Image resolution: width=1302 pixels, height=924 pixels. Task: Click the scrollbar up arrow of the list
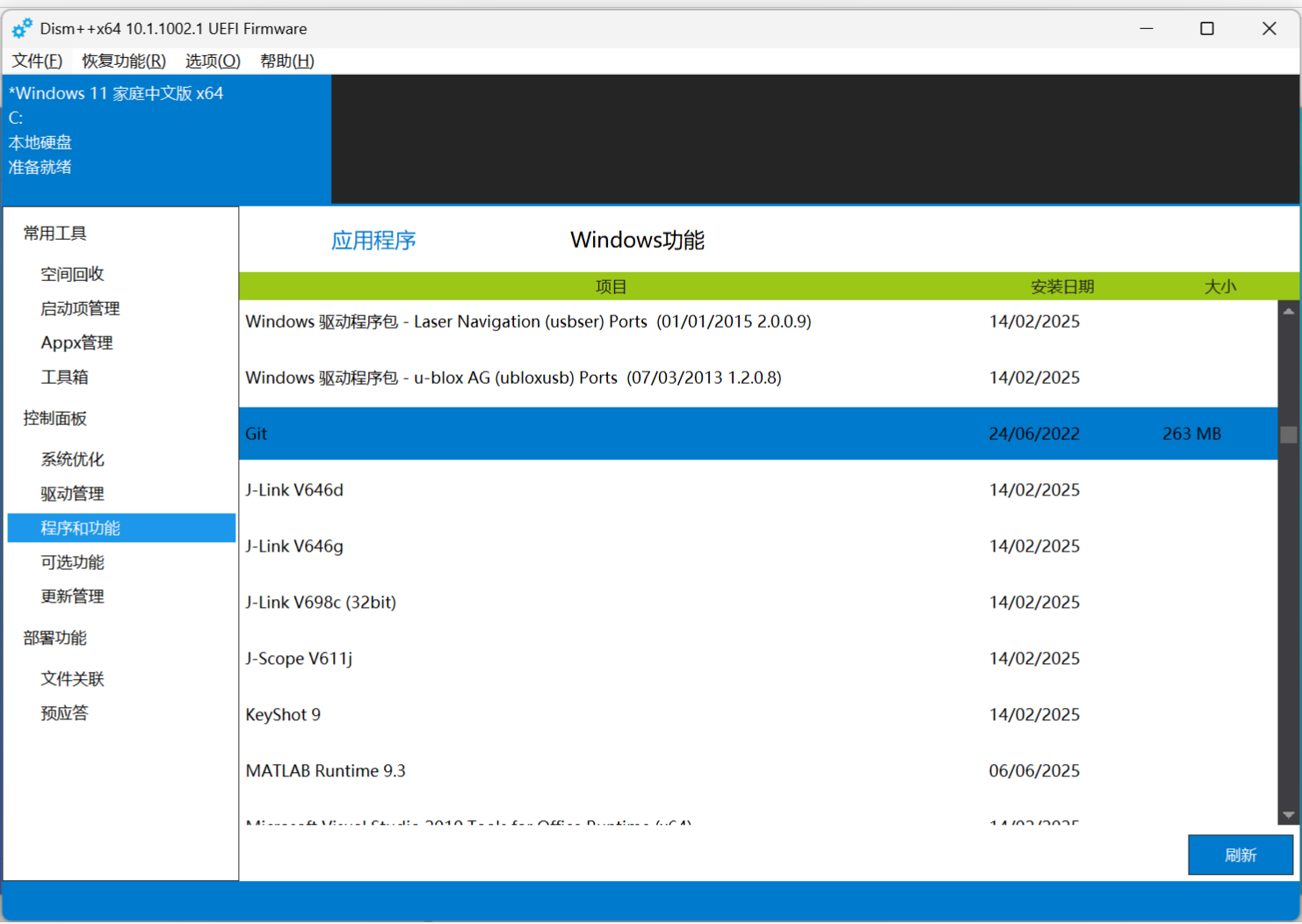(1288, 311)
